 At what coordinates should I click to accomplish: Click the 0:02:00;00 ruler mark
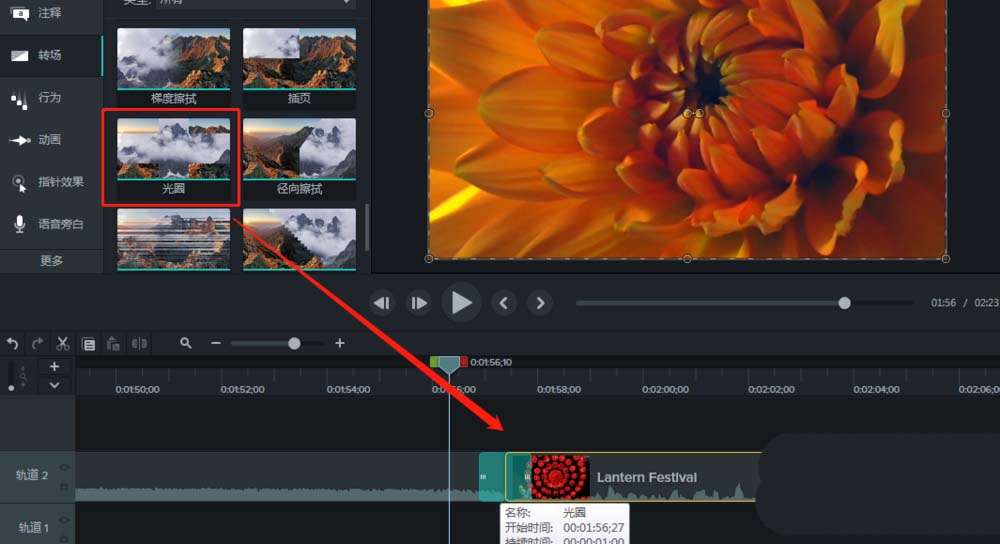(665, 390)
